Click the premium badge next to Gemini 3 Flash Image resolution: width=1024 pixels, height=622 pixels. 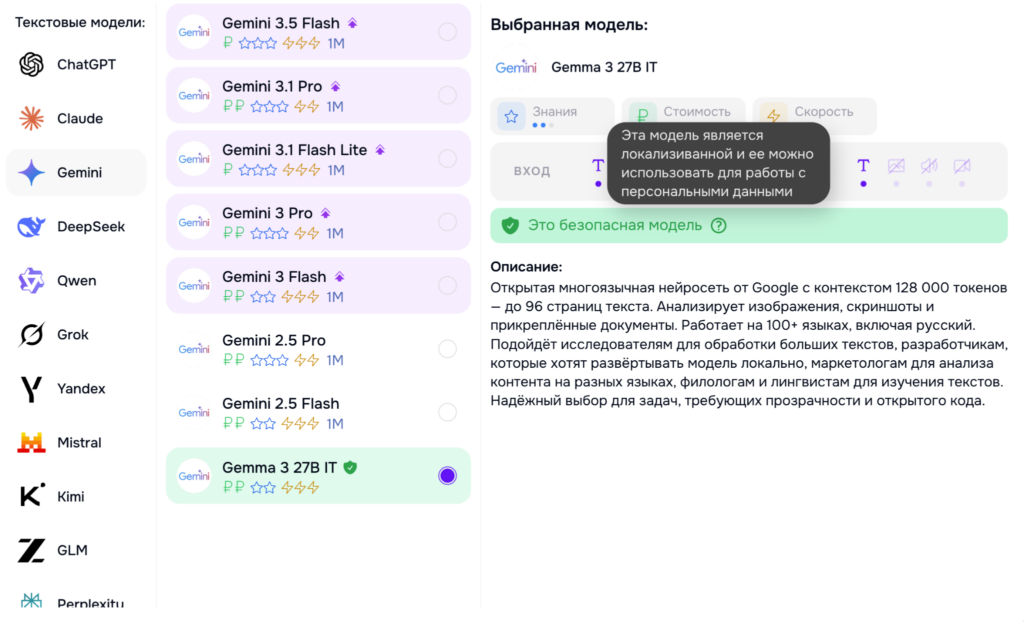tap(340, 277)
